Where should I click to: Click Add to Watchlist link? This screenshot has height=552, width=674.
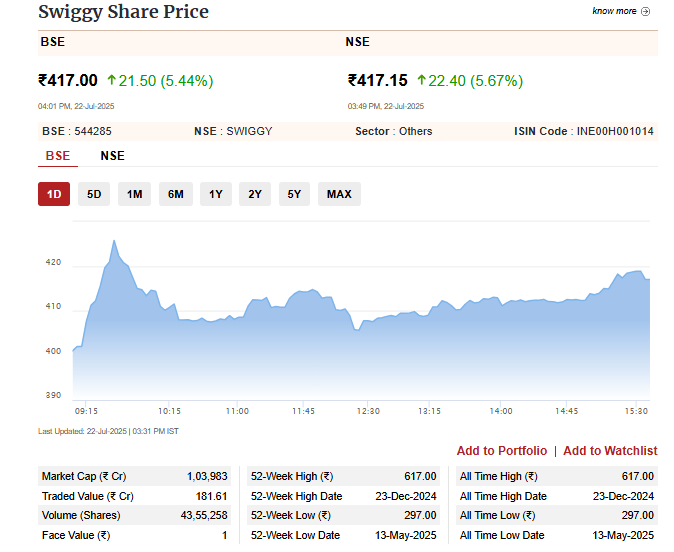coord(610,451)
